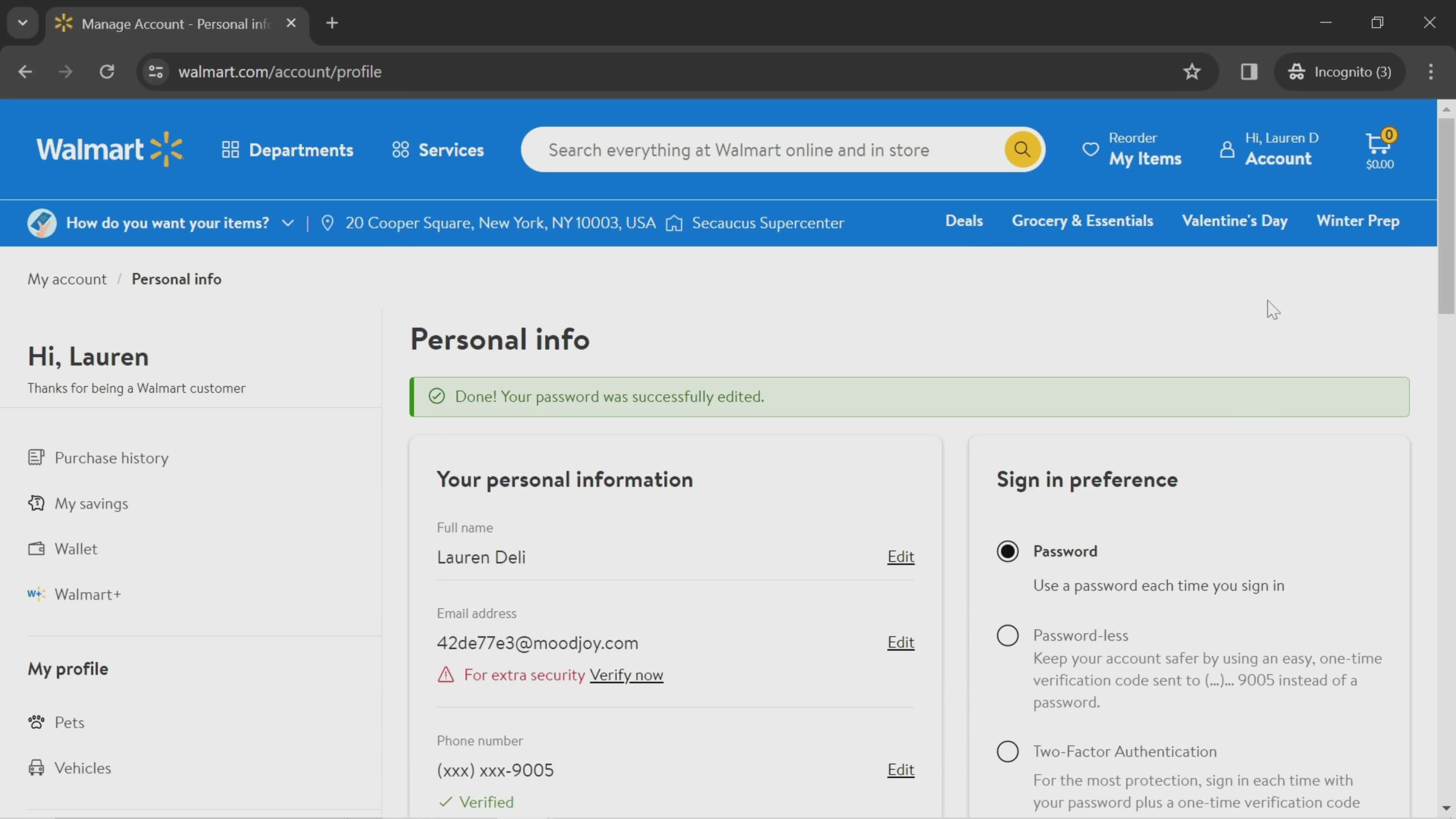Switch to Manage Account browser tab

click(177, 24)
